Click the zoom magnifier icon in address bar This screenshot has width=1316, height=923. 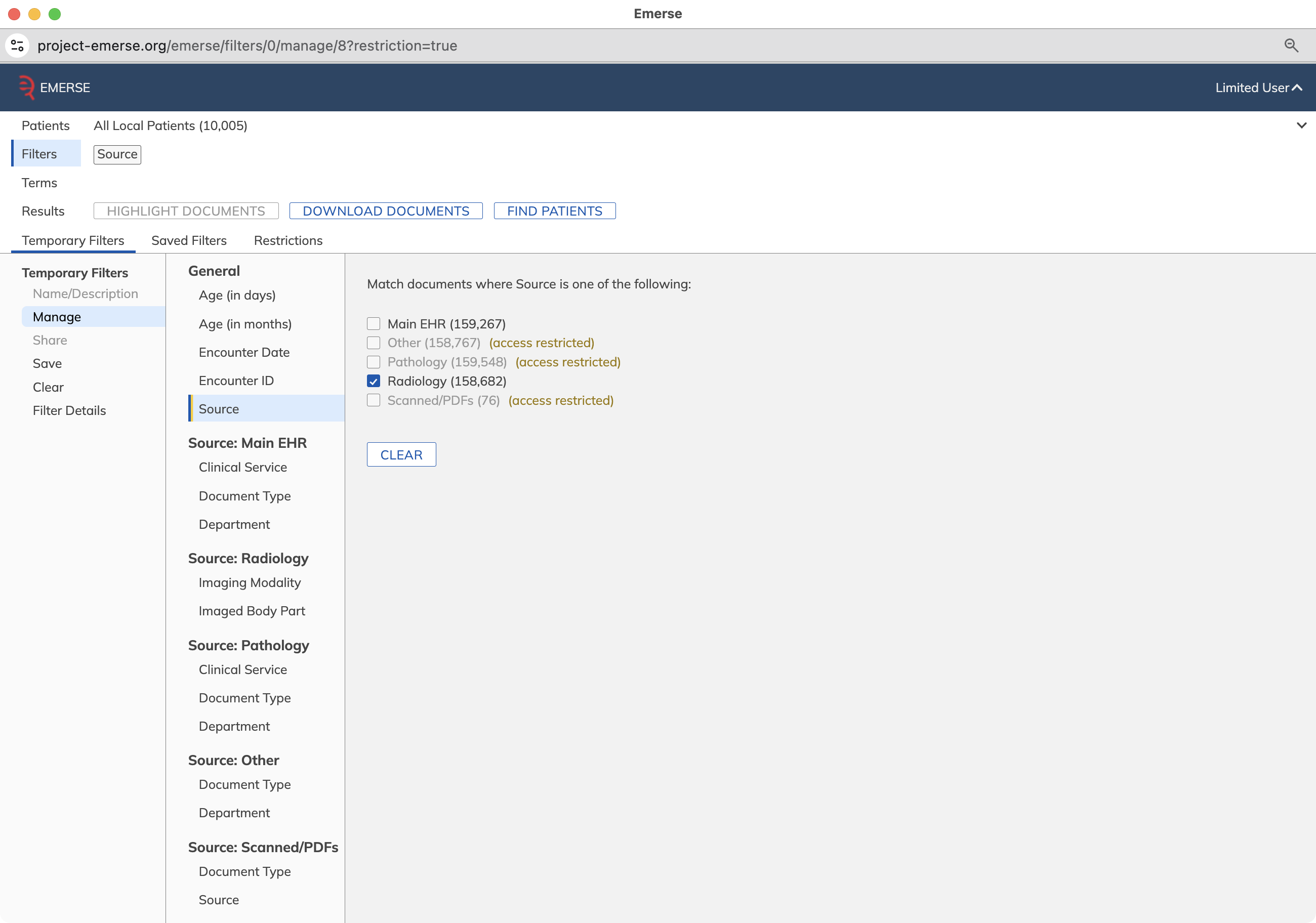pyautogui.click(x=1291, y=45)
